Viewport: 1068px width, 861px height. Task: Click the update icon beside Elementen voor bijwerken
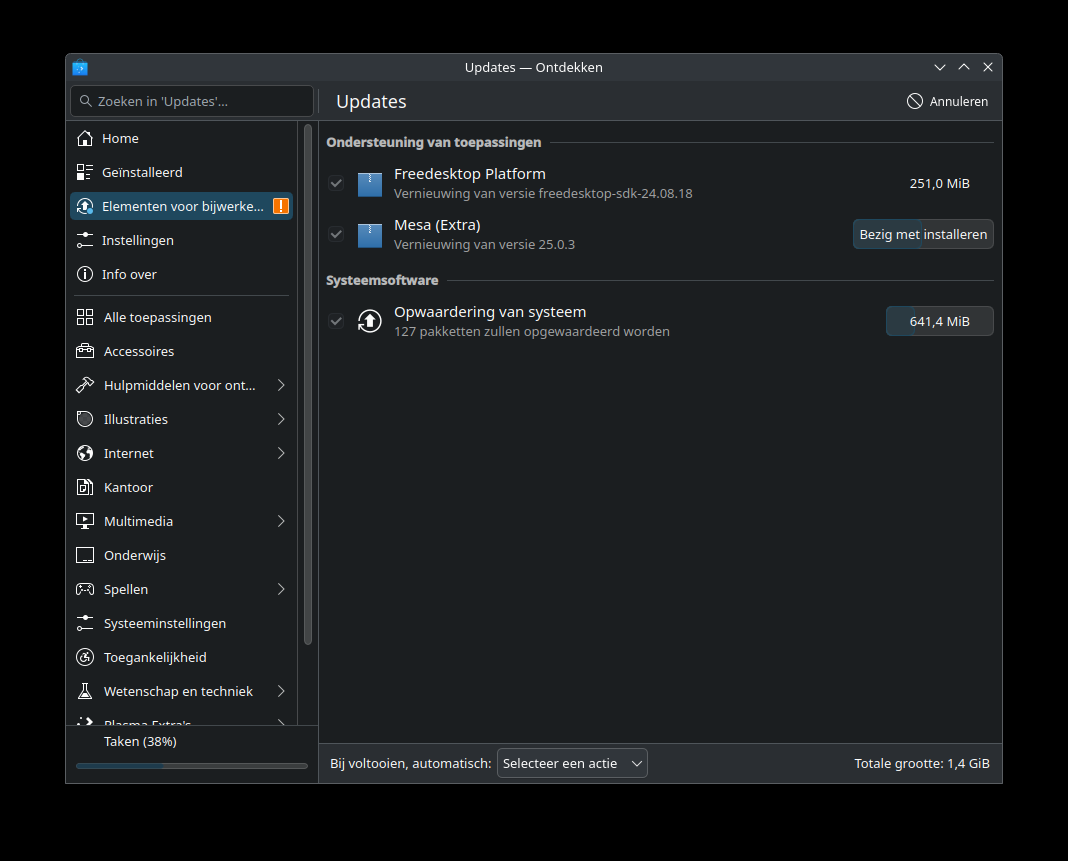click(84, 206)
